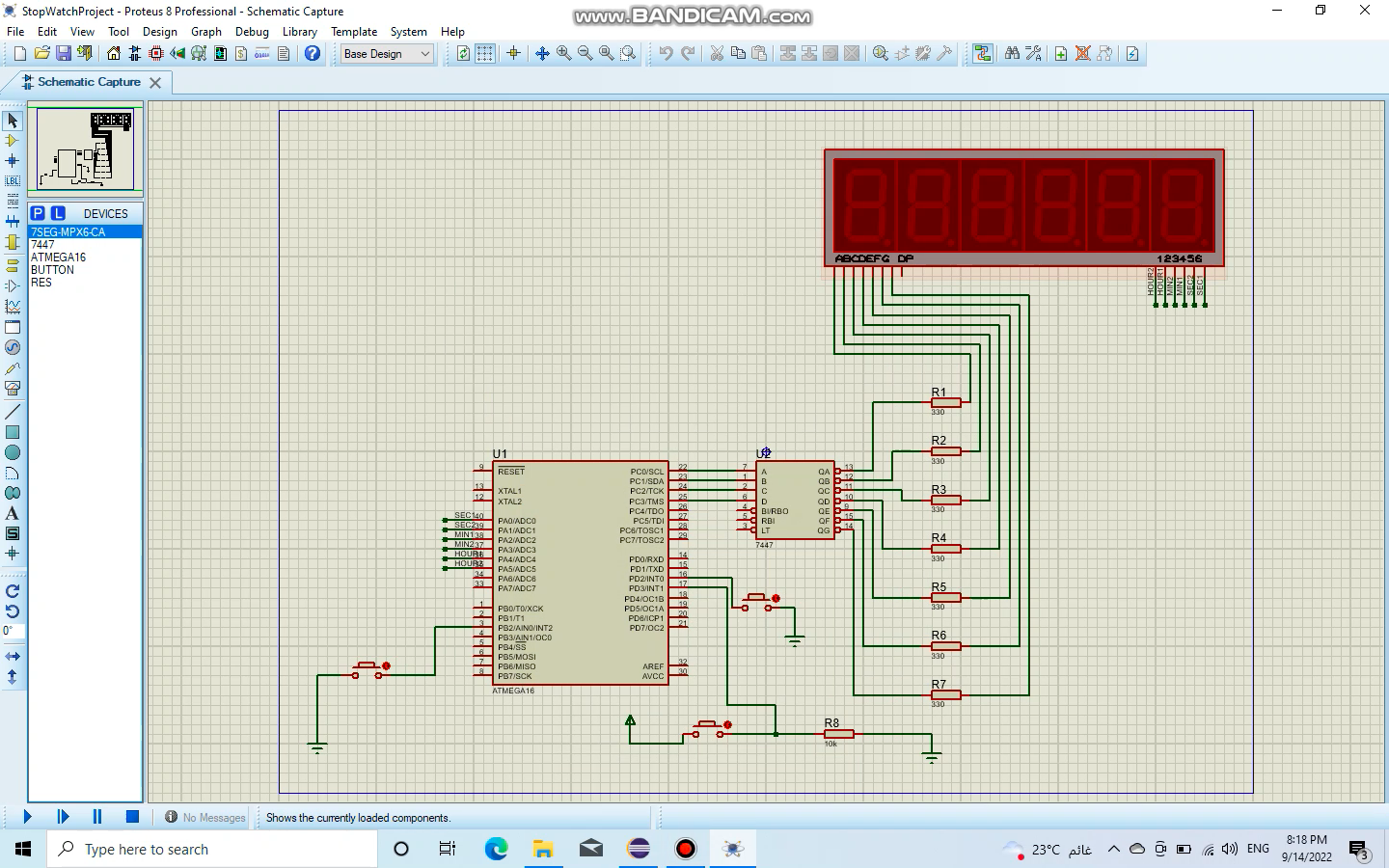Viewport: 1389px width, 868px height.
Task: Open the Library menu
Action: (299, 32)
